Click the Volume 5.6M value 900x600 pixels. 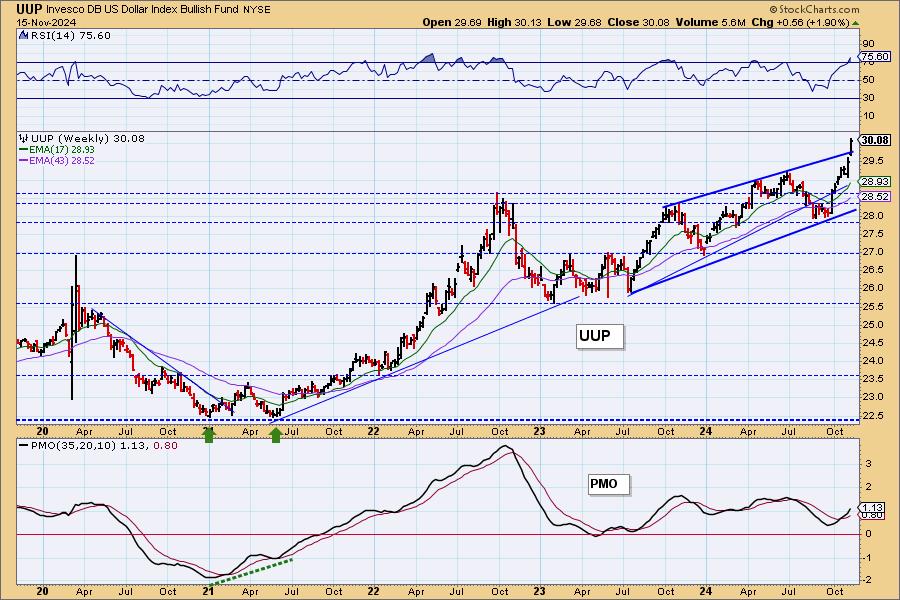(711, 22)
